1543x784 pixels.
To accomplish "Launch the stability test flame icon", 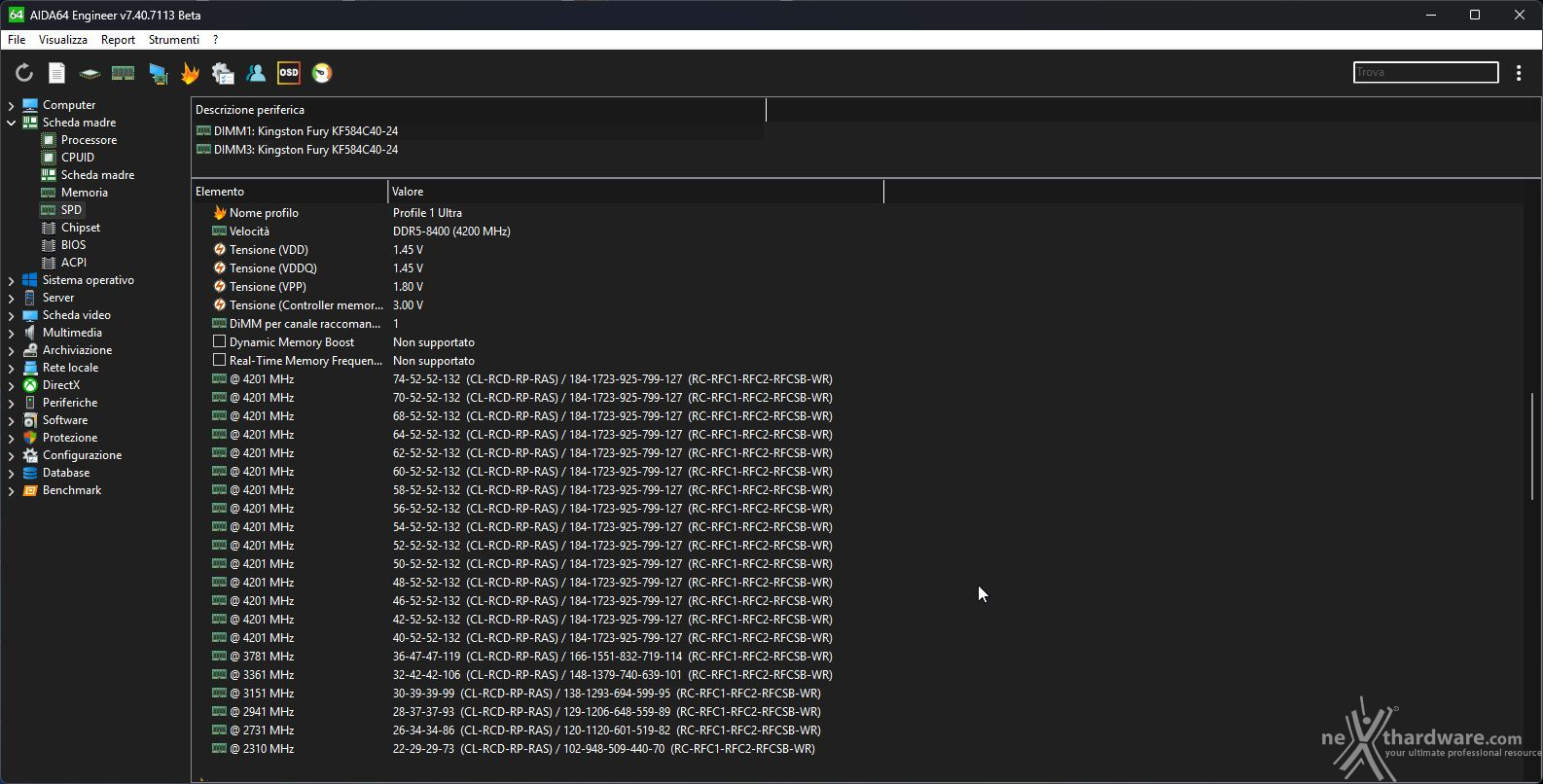I will (x=190, y=73).
